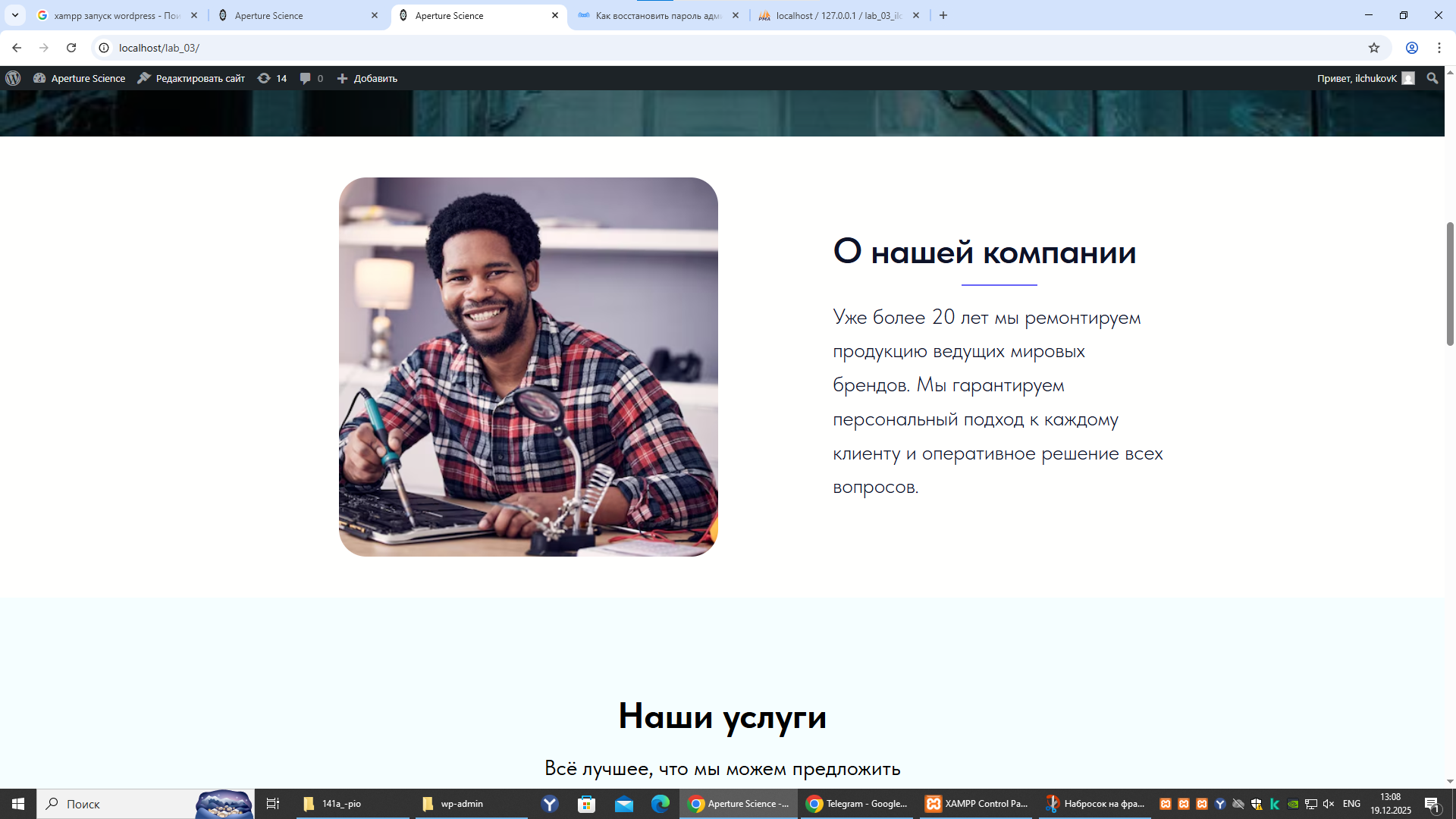Click the WordPress logo in admin bar
Image resolution: width=1456 pixels, height=819 pixels.
pyautogui.click(x=13, y=78)
